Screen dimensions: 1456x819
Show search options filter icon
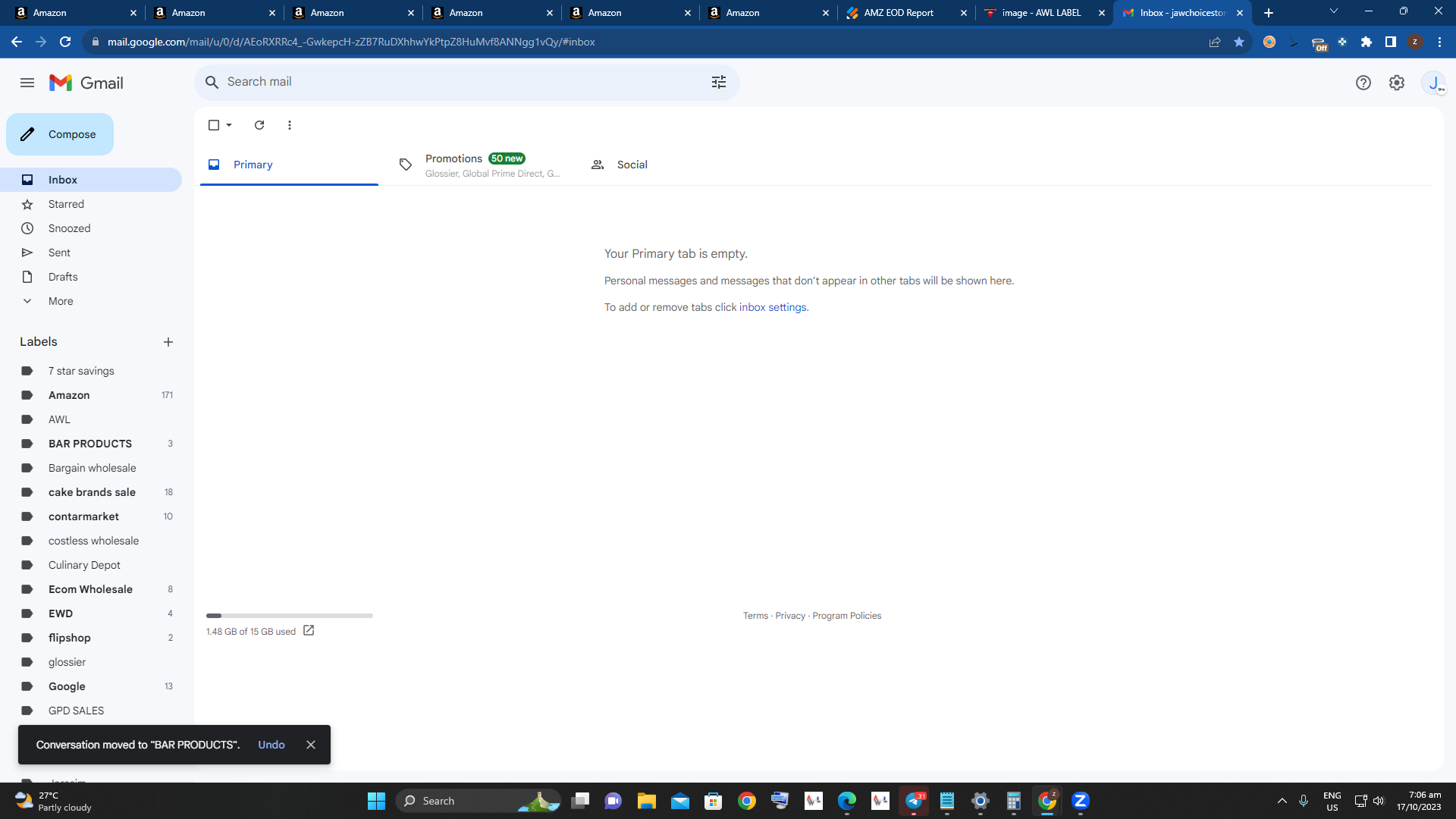719,82
